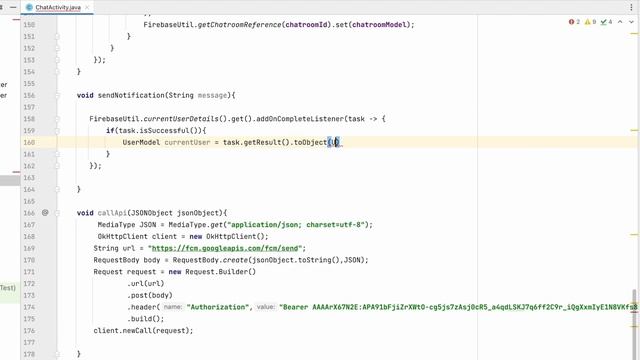
Task: Close the ChatActivity.java tab
Action: tap(87, 7)
